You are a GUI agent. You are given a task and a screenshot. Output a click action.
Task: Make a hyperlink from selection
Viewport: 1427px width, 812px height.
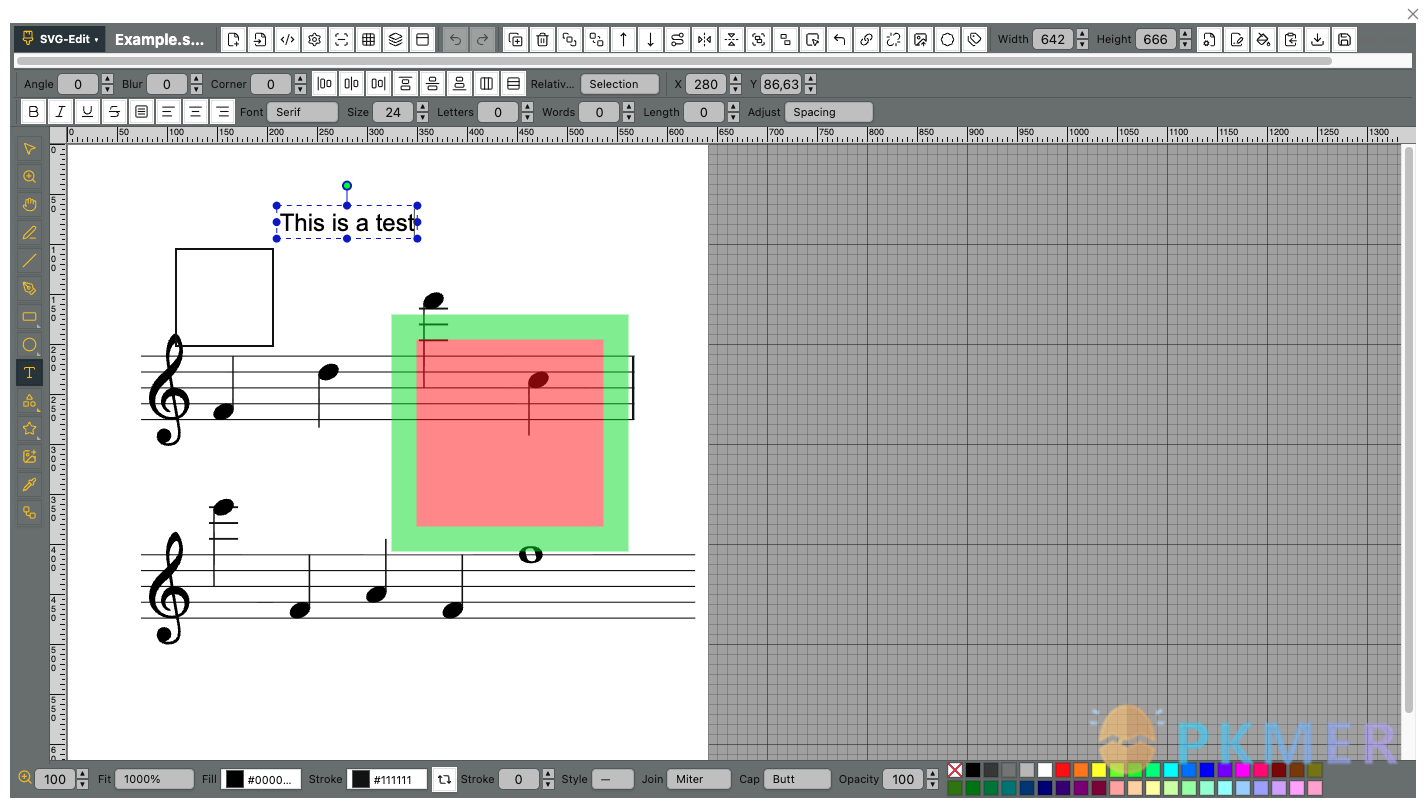867,40
